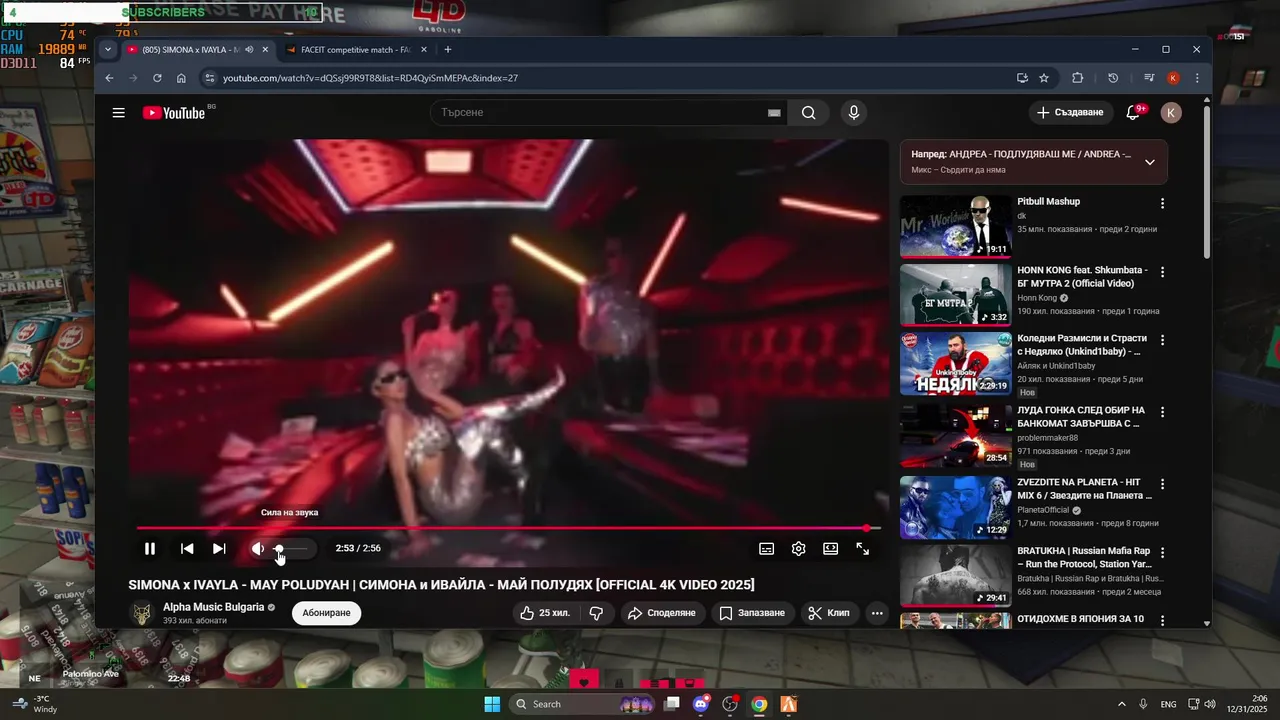Click the magnifier search button
This screenshot has height=720, width=1280.
pos(809,113)
